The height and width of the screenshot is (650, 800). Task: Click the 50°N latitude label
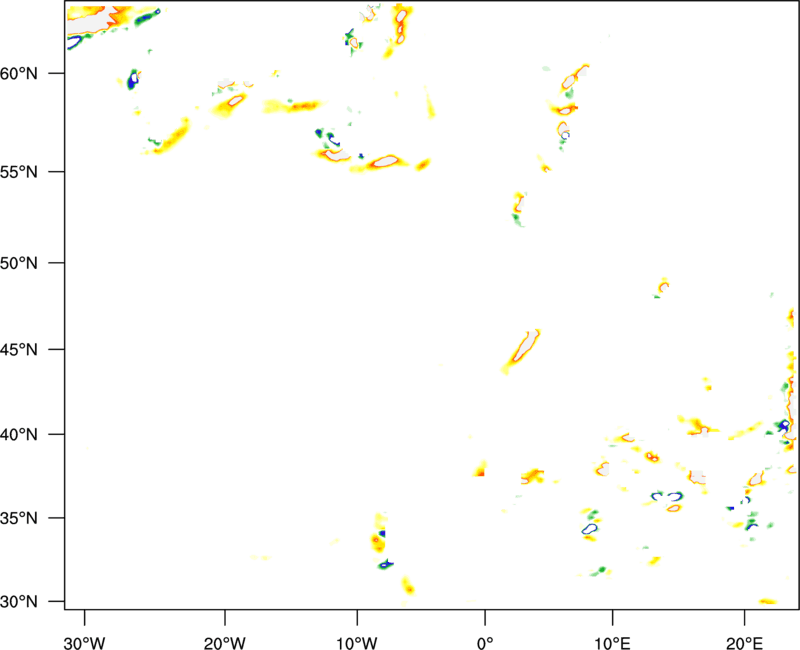[19, 263]
